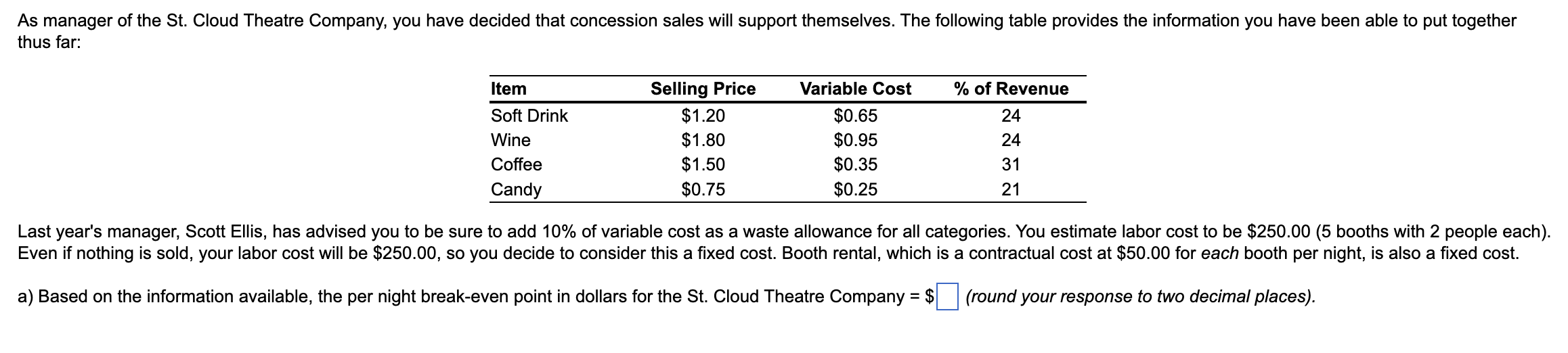The height and width of the screenshot is (353, 1568).
Task: Click the $1.20 soft drink selling price
Action: point(703,116)
